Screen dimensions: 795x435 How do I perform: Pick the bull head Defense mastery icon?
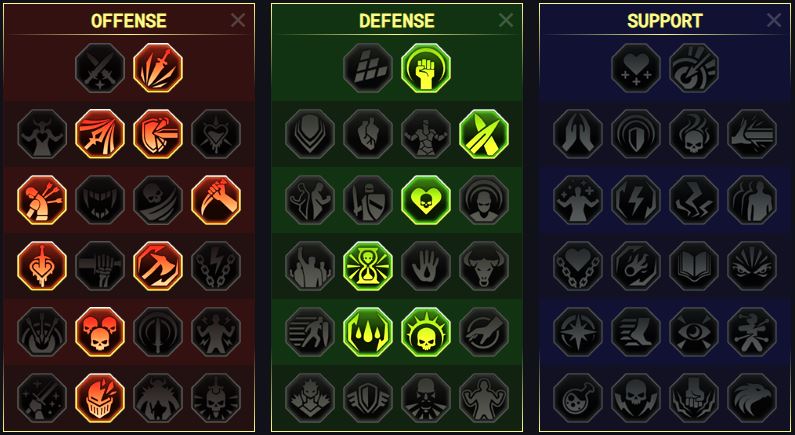click(x=484, y=266)
